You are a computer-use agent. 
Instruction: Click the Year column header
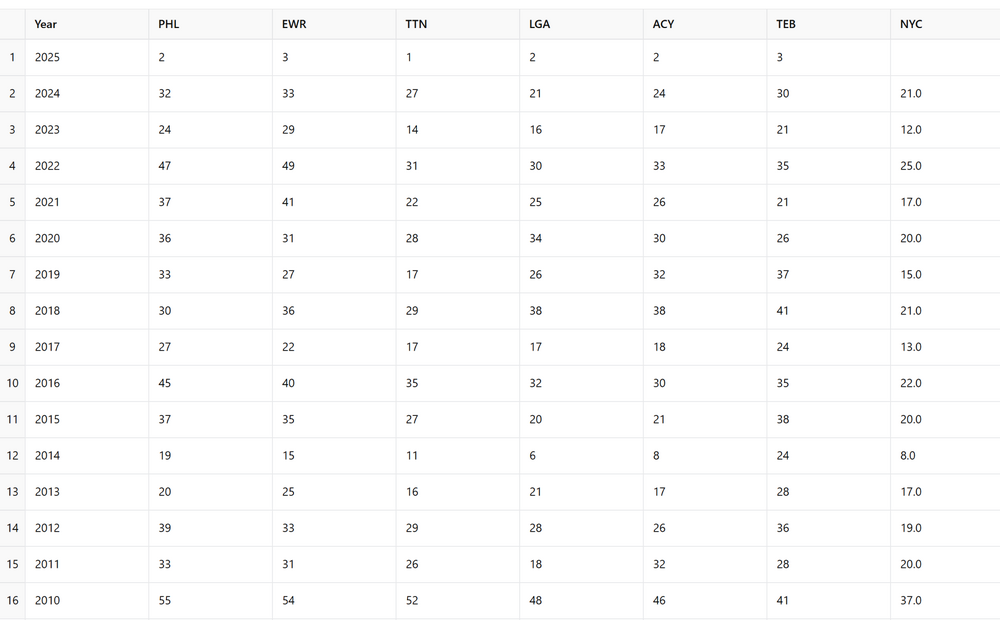pos(87,24)
